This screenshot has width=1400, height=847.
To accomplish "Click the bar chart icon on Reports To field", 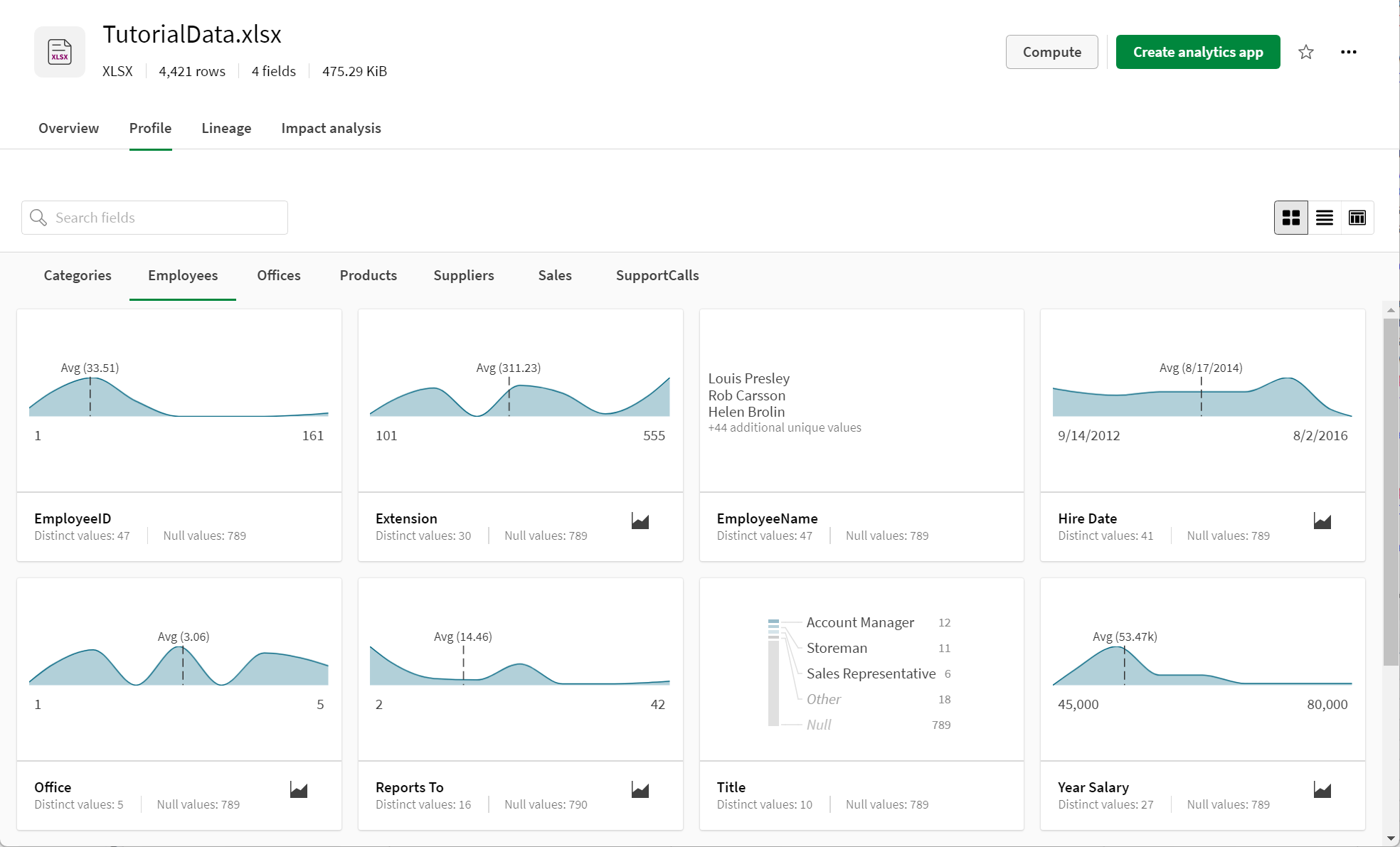I will (x=640, y=789).
